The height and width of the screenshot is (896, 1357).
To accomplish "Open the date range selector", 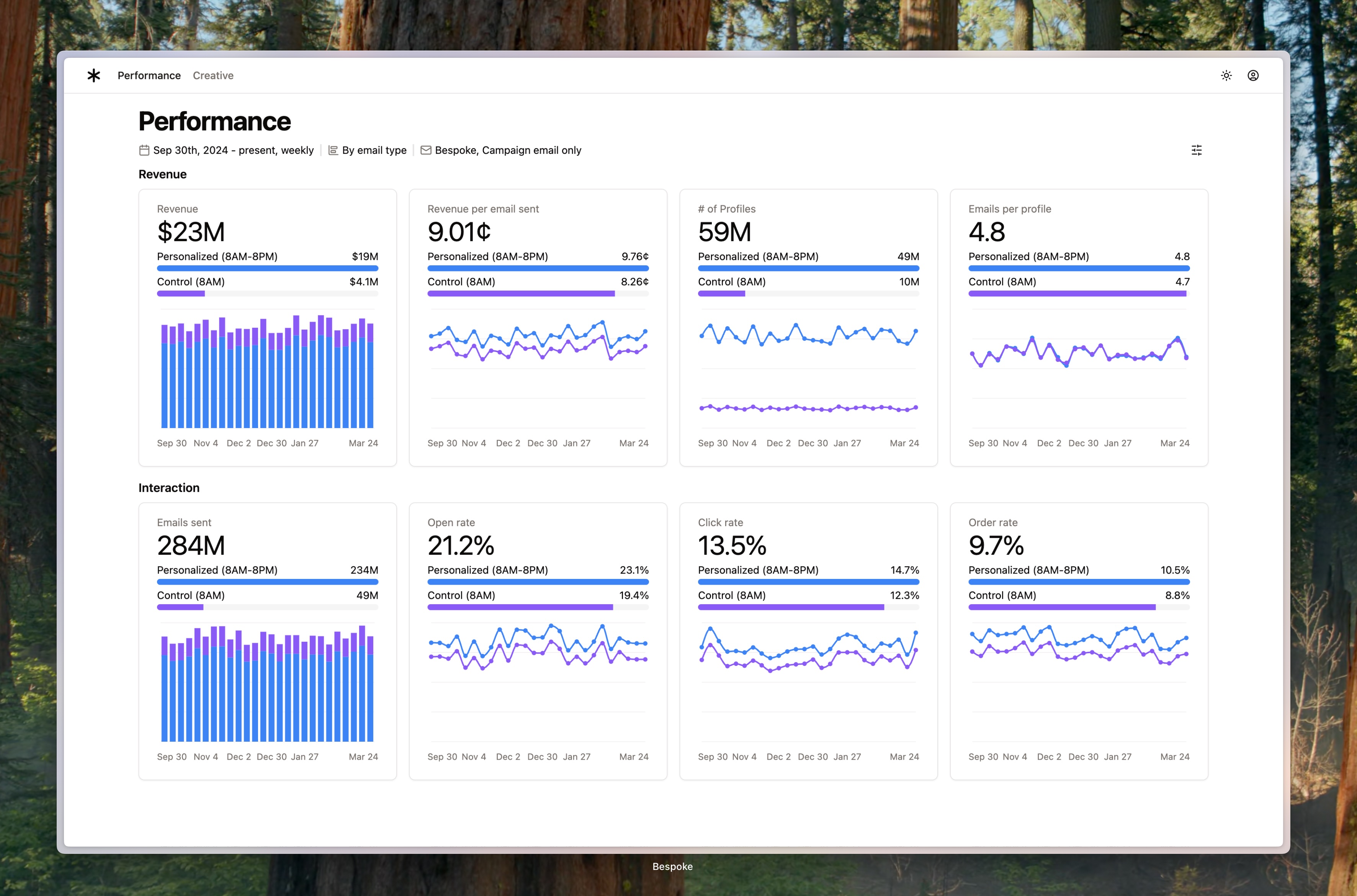I will [x=232, y=150].
